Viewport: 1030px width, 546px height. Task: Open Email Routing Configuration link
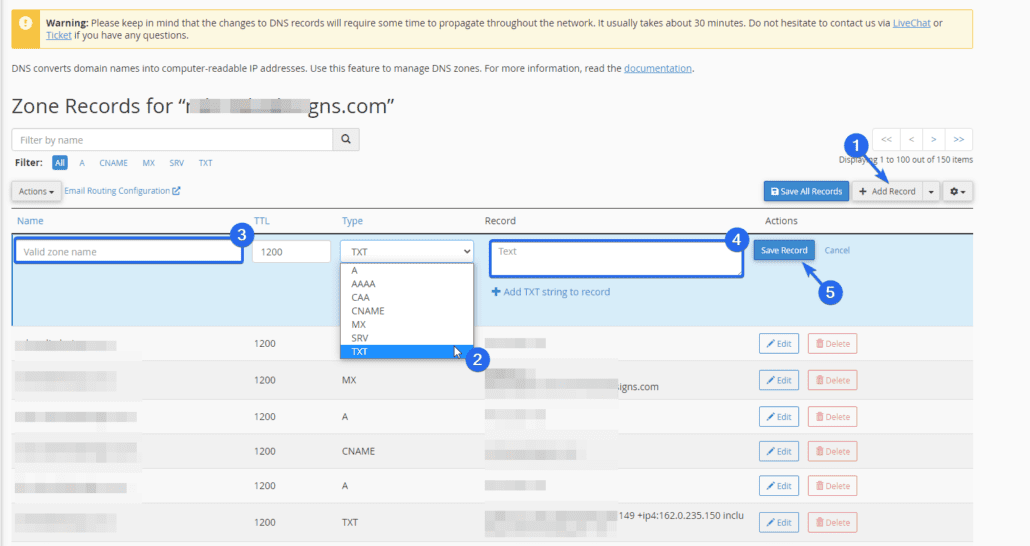coord(122,191)
